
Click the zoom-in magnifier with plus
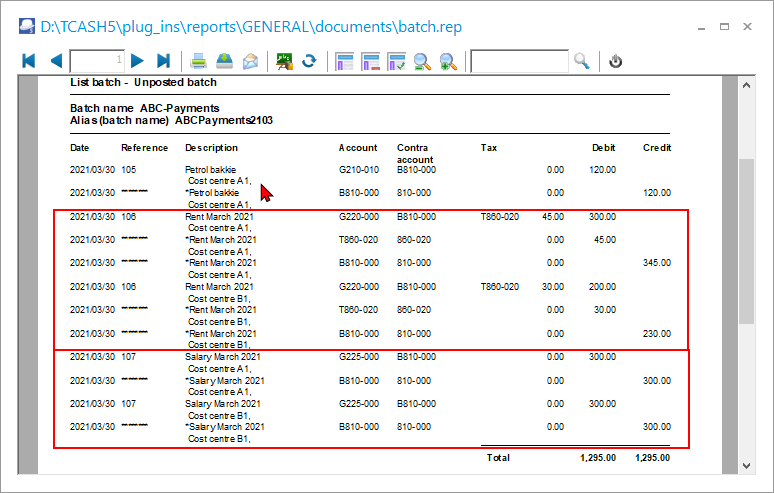[x=448, y=62]
